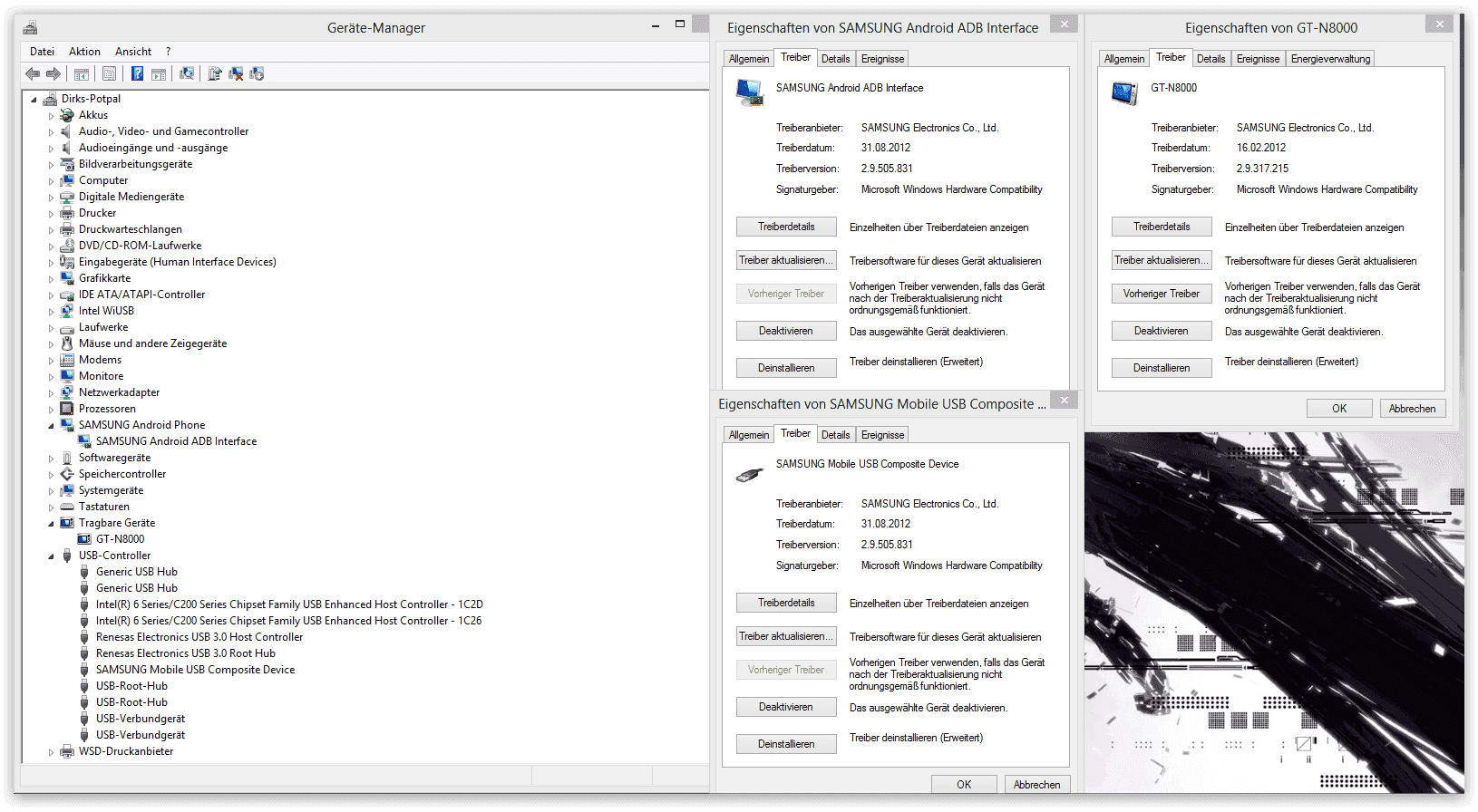Expand the Systemgeräte node

pyautogui.click(x=51, y=491)
